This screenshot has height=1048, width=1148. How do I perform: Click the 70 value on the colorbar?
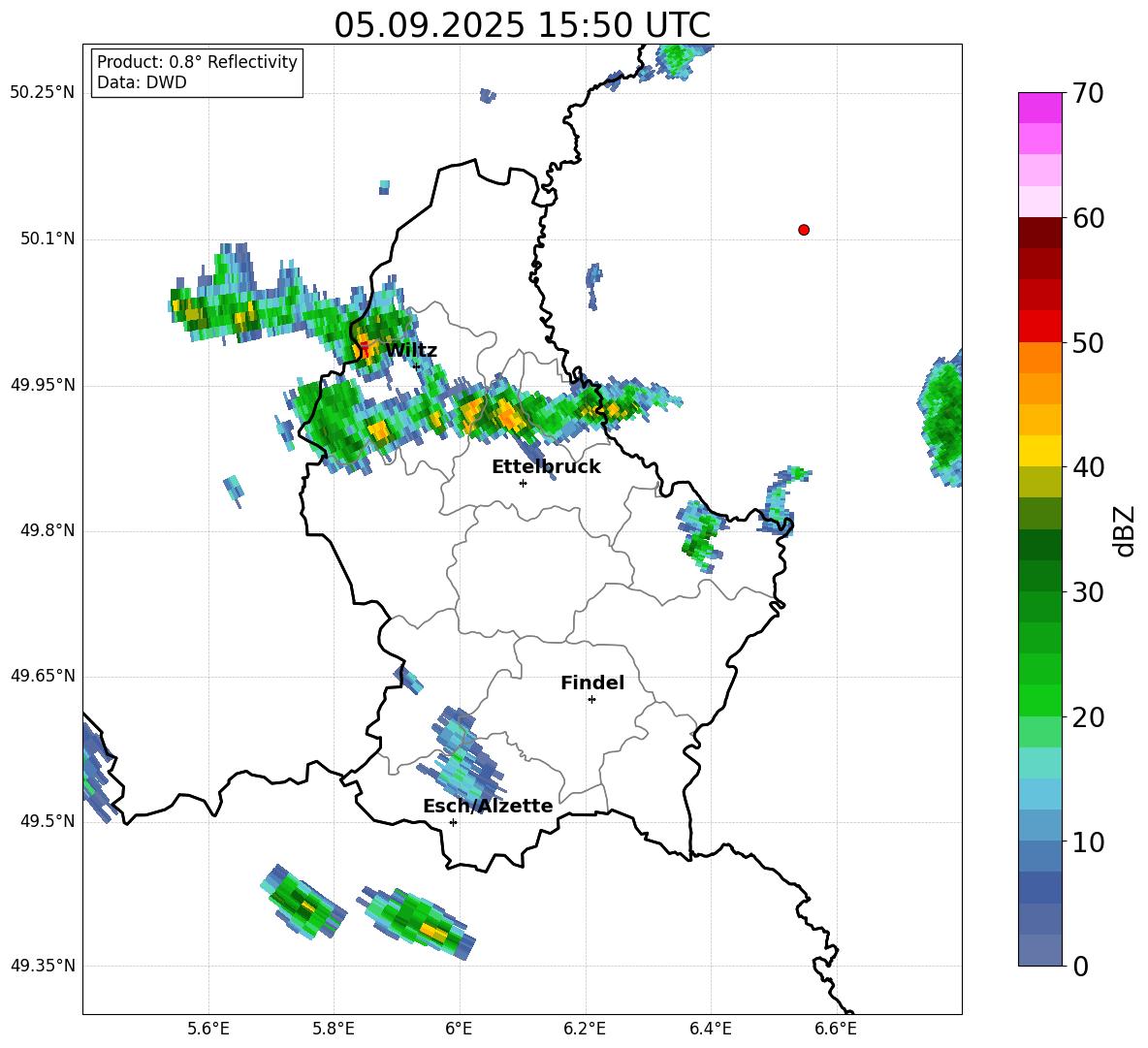point(1088,94)
